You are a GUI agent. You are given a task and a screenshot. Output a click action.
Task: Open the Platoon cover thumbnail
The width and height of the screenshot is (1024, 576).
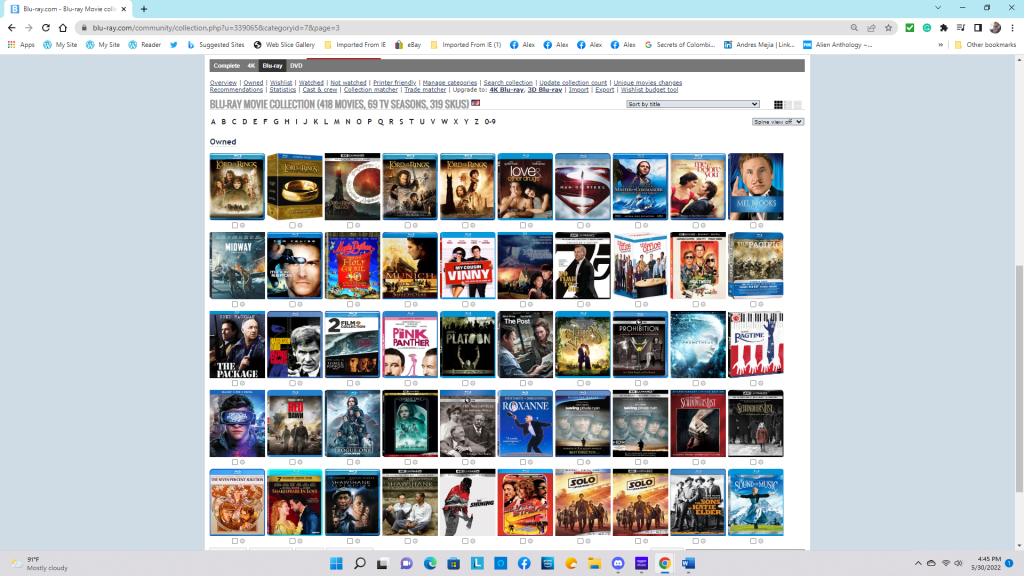point(467,344)
